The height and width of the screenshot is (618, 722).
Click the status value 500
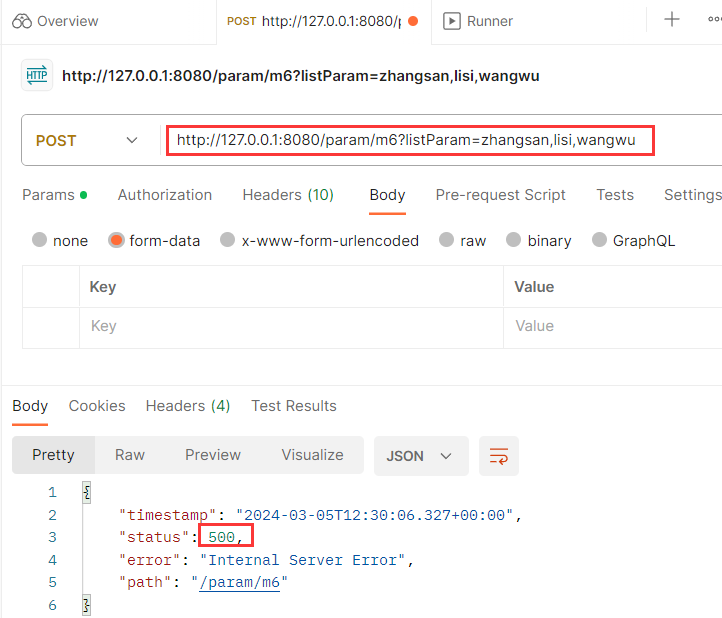point(221,537)
